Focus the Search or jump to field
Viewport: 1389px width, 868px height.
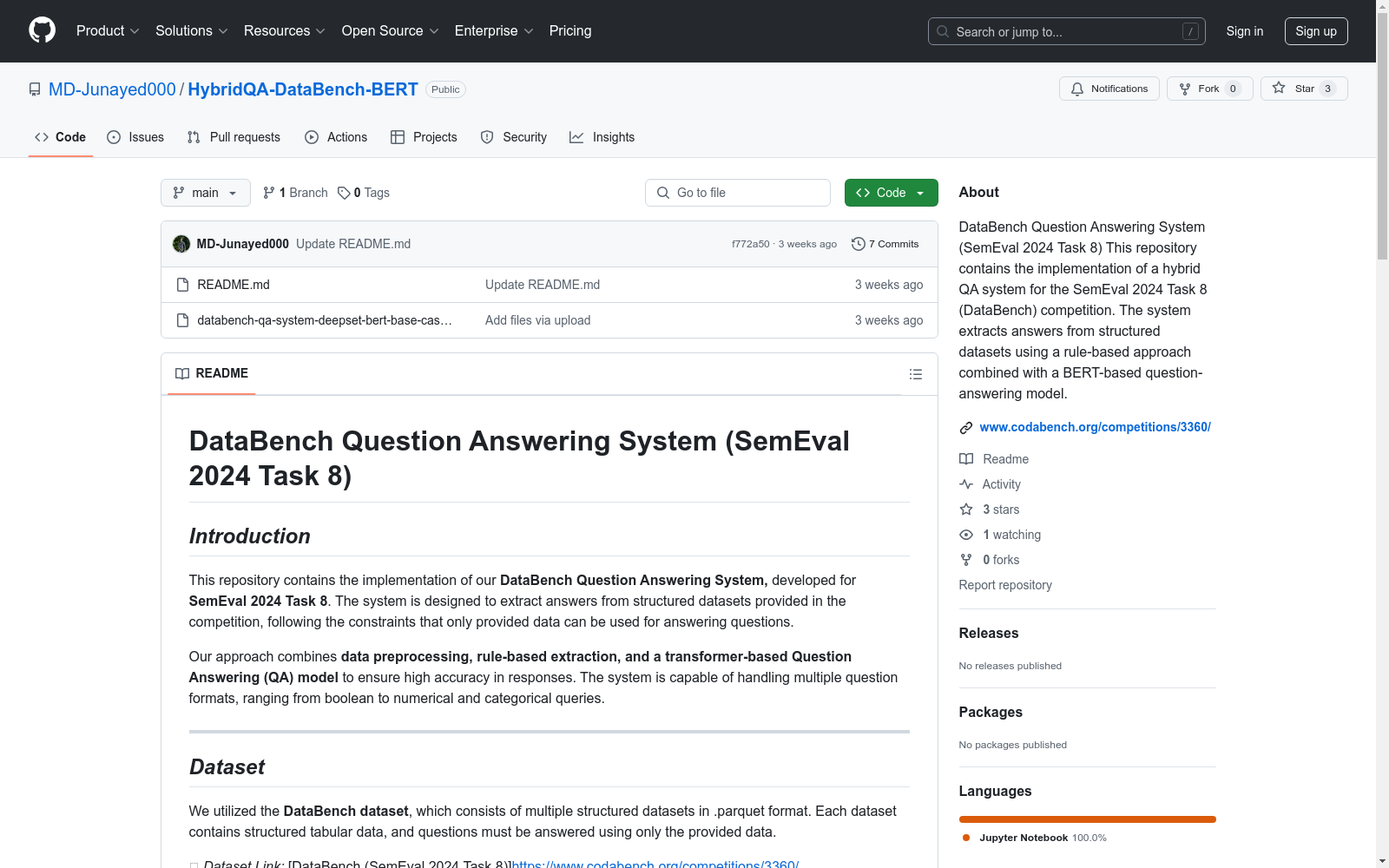(1066, 31)
